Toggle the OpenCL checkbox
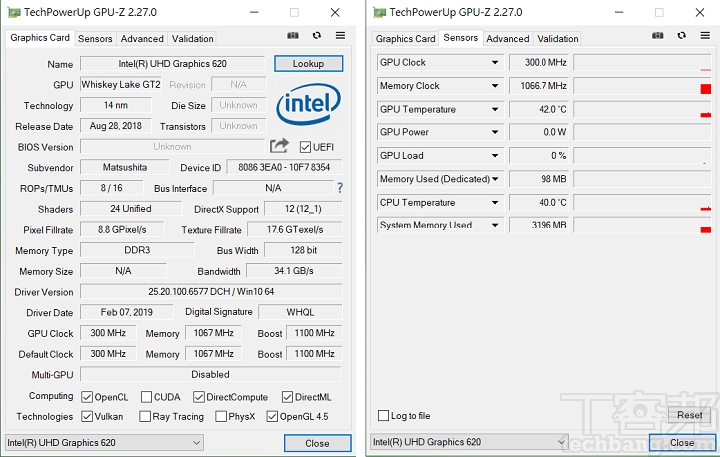Viewport: 720px width, 457px height. coord(87,397)
